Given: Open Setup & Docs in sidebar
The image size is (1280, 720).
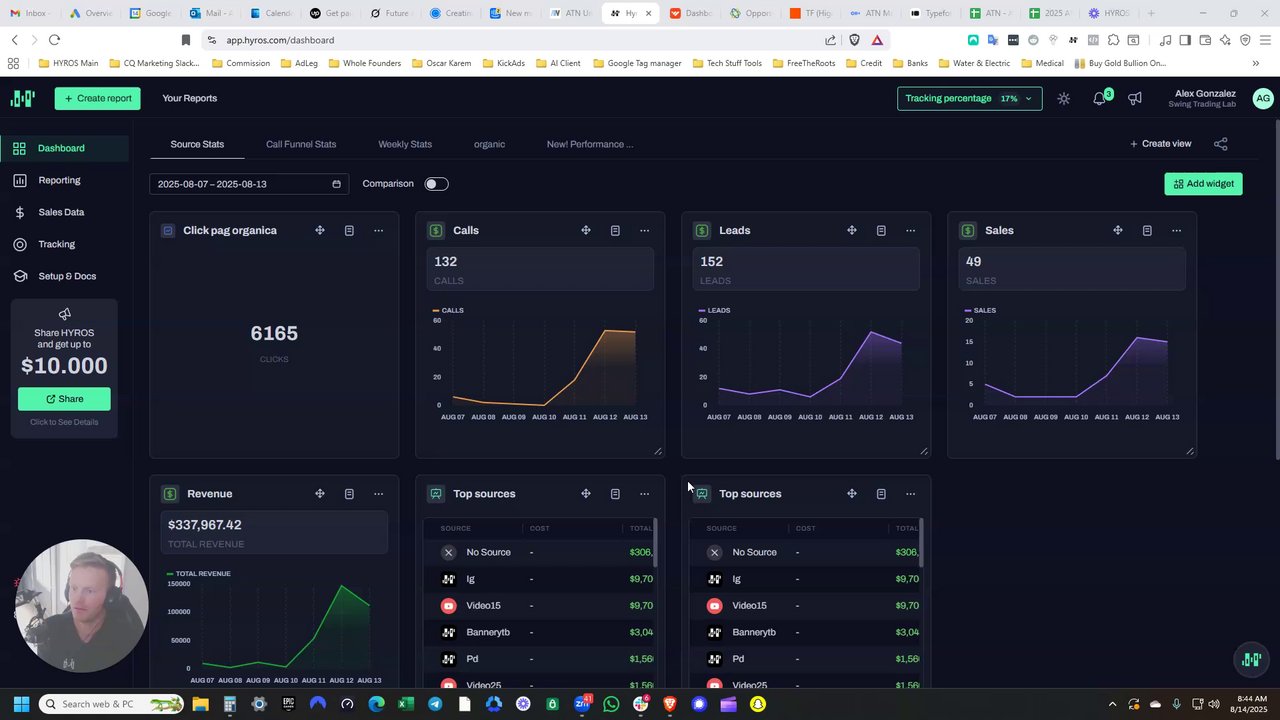Looking at the screenshot, I should tap(64, 276).
